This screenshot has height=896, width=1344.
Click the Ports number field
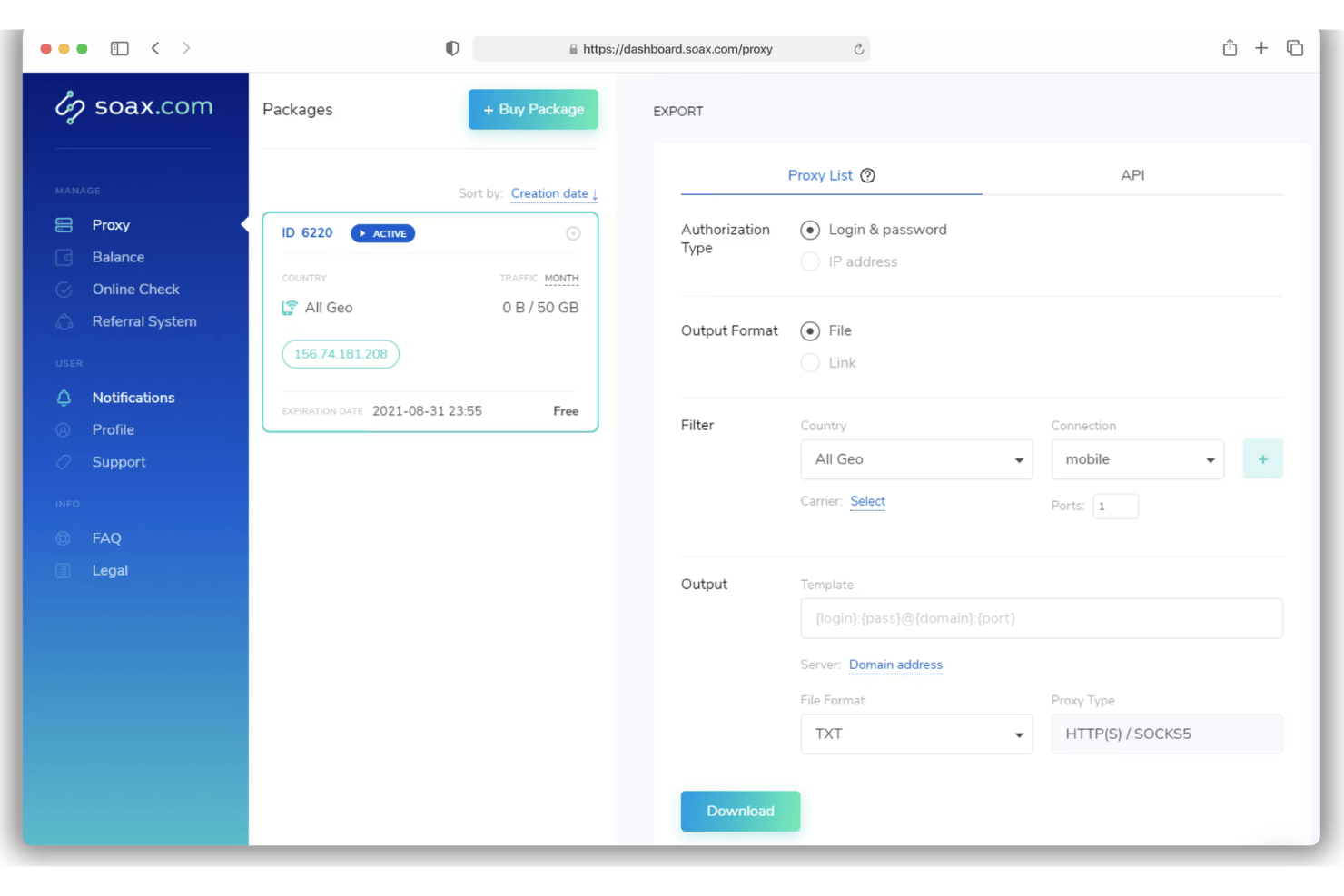tap(1115, 507)
